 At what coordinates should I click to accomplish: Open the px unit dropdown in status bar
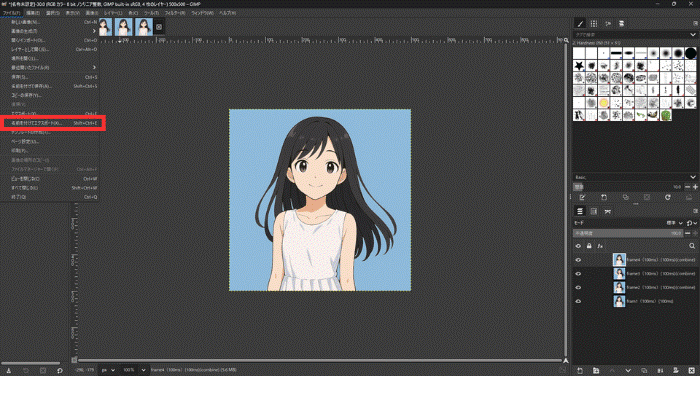108,370
